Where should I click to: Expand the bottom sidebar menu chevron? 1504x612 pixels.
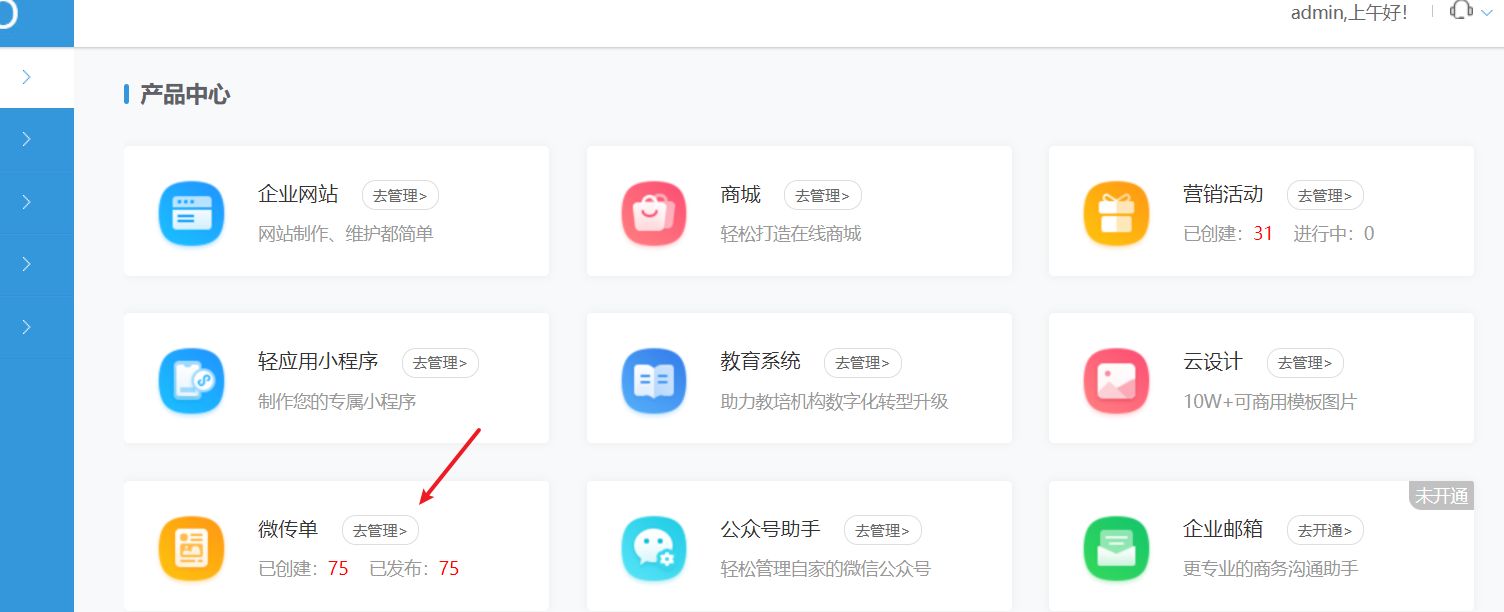24,326
